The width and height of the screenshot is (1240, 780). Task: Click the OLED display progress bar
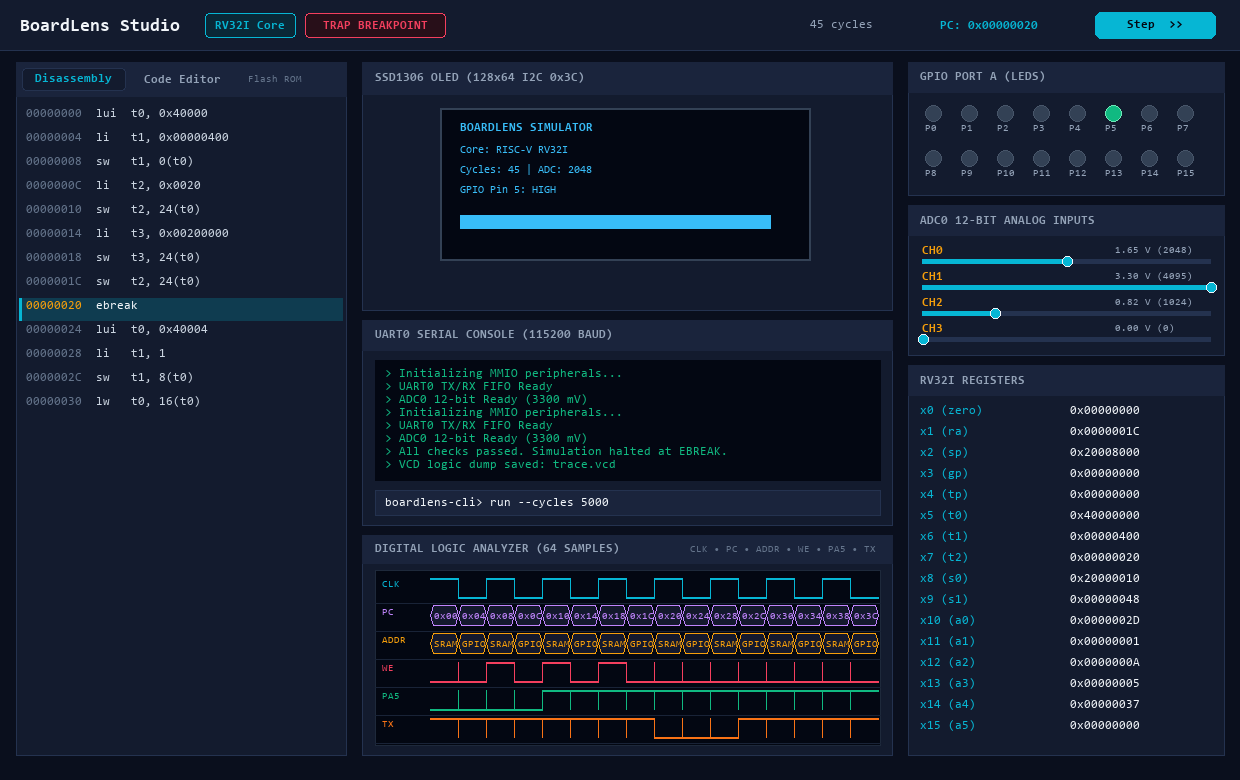pyautogui.click(x=615, y=222)
